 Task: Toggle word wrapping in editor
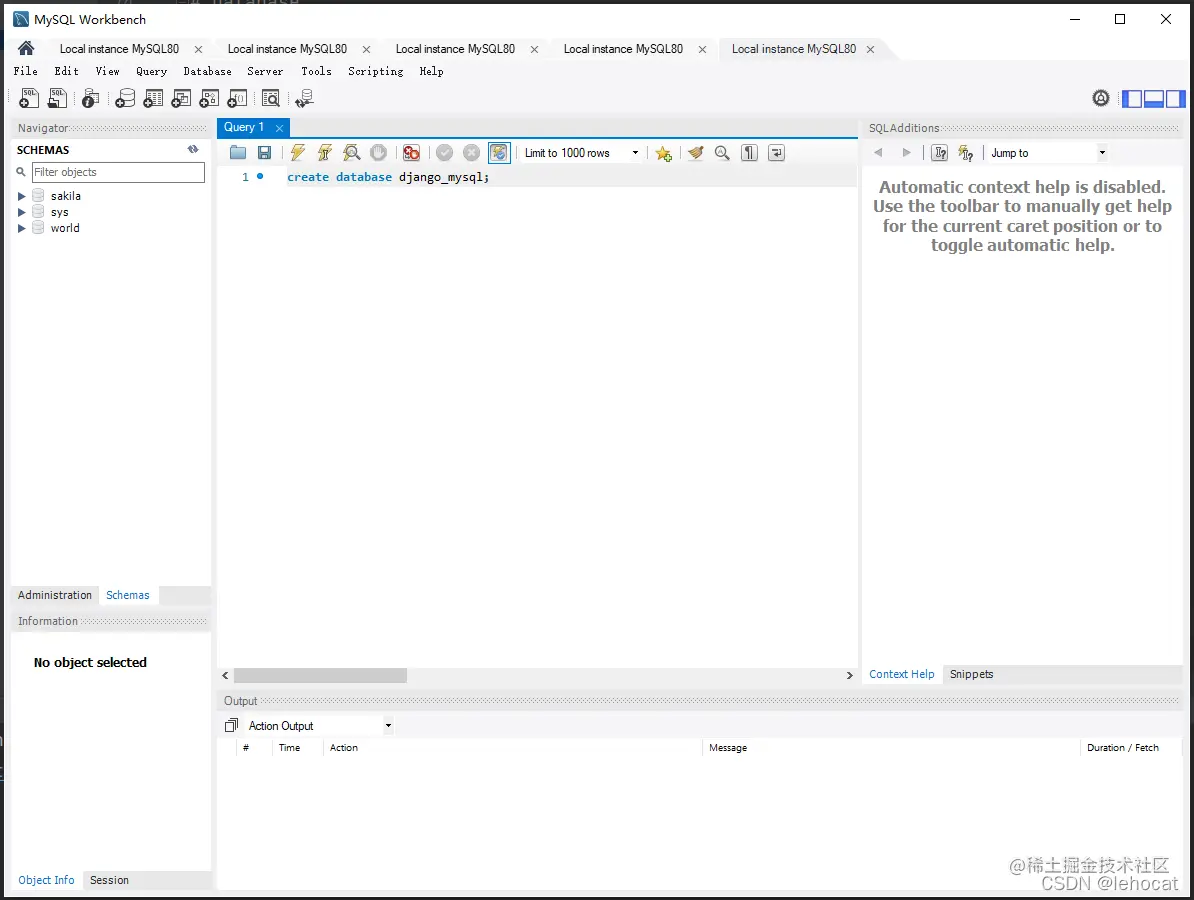point(776,152)
